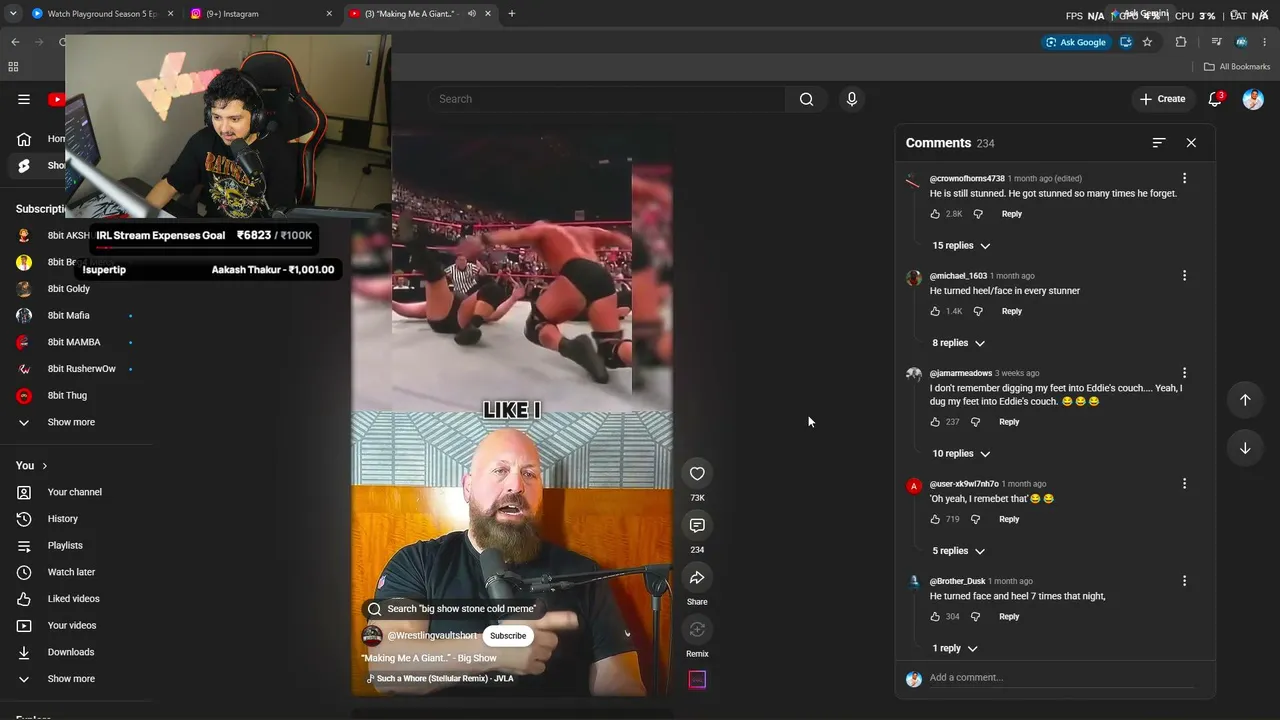The width and height of the screenshot is (1280, 720).
Task: Open the browser extensions puzzle icon
Action: click(1181, 42)
